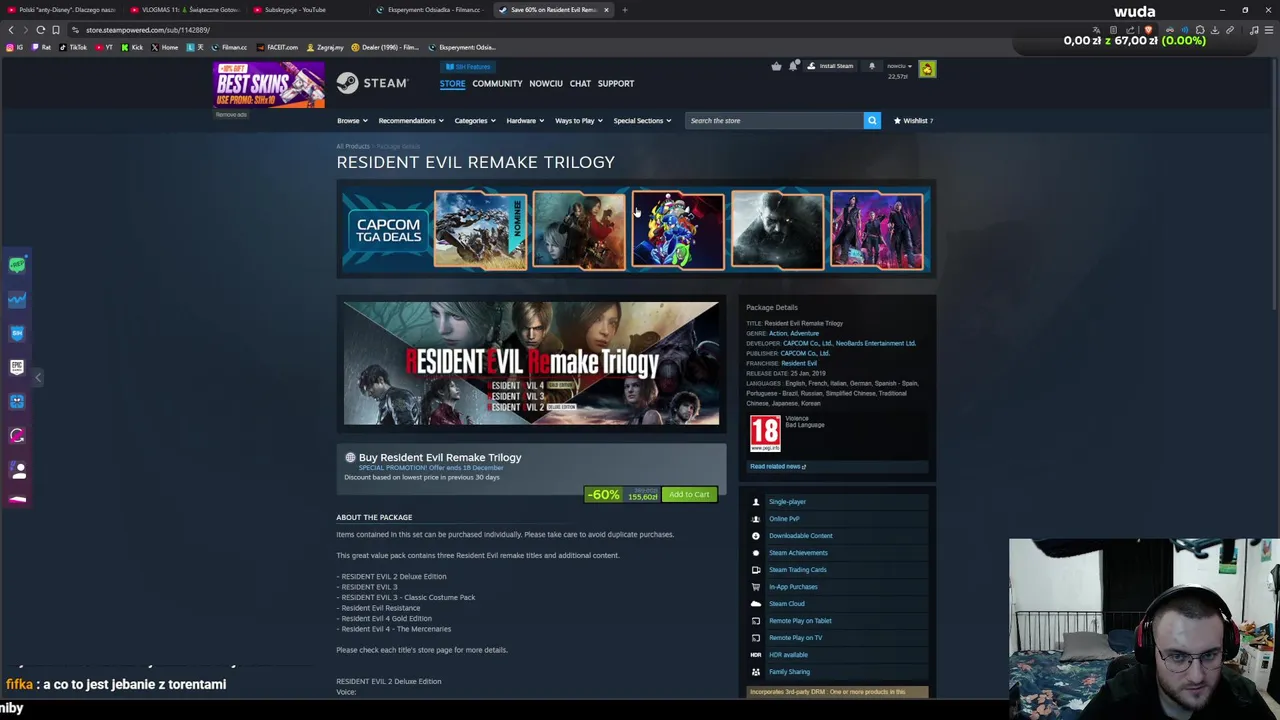
Task: Expand the Browse dropdown menu
Action: click(352, 121)
